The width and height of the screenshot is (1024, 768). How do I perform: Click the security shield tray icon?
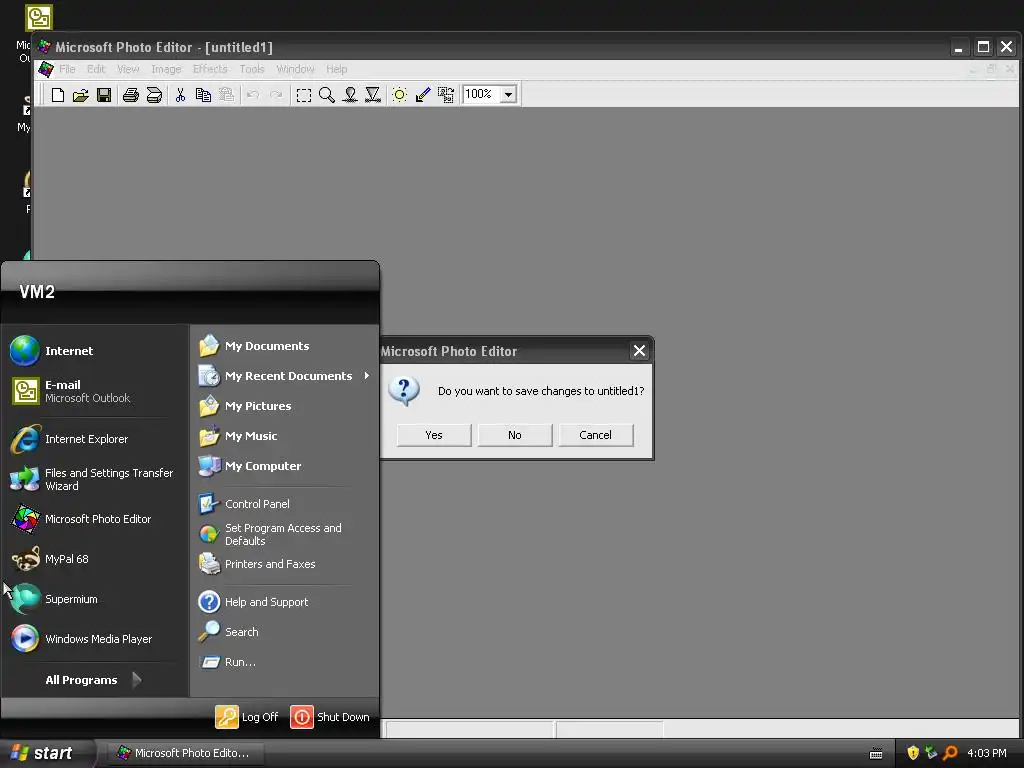[x=913, y=753]
